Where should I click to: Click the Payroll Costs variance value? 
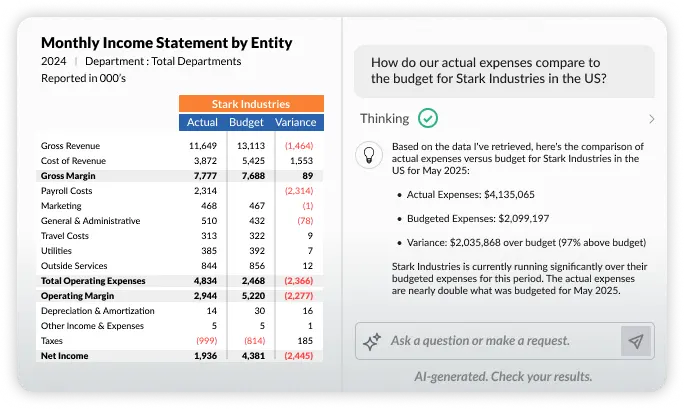pos(299,190)
